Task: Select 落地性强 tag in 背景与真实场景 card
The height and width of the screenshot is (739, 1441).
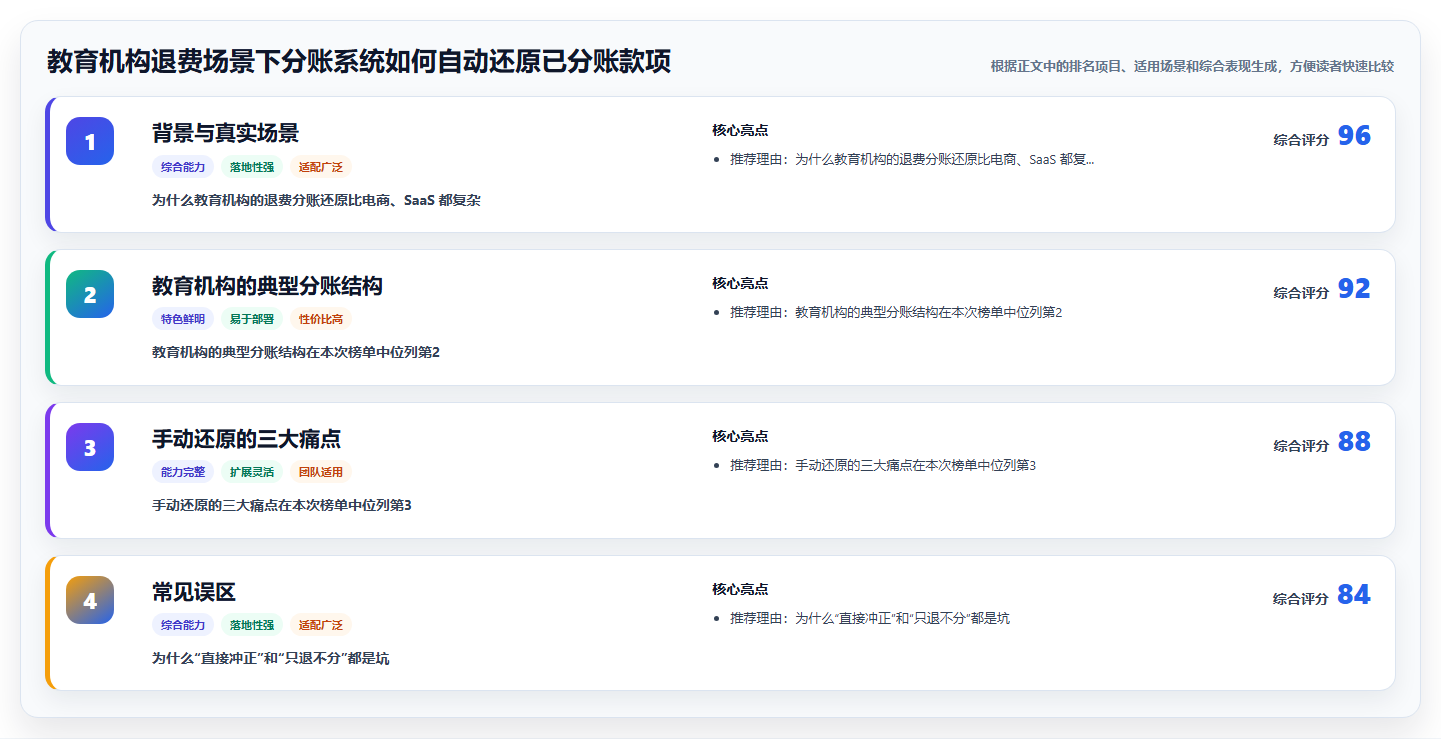Action: 252,167
